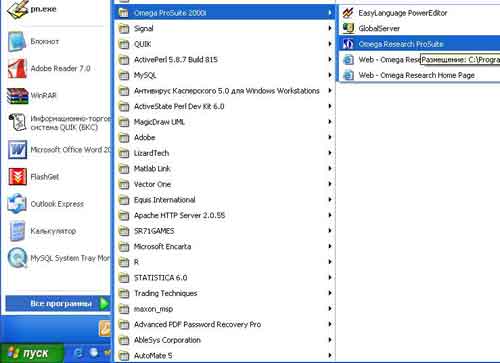Click AutoMate 5 folder icon

[x=124, y=356]
